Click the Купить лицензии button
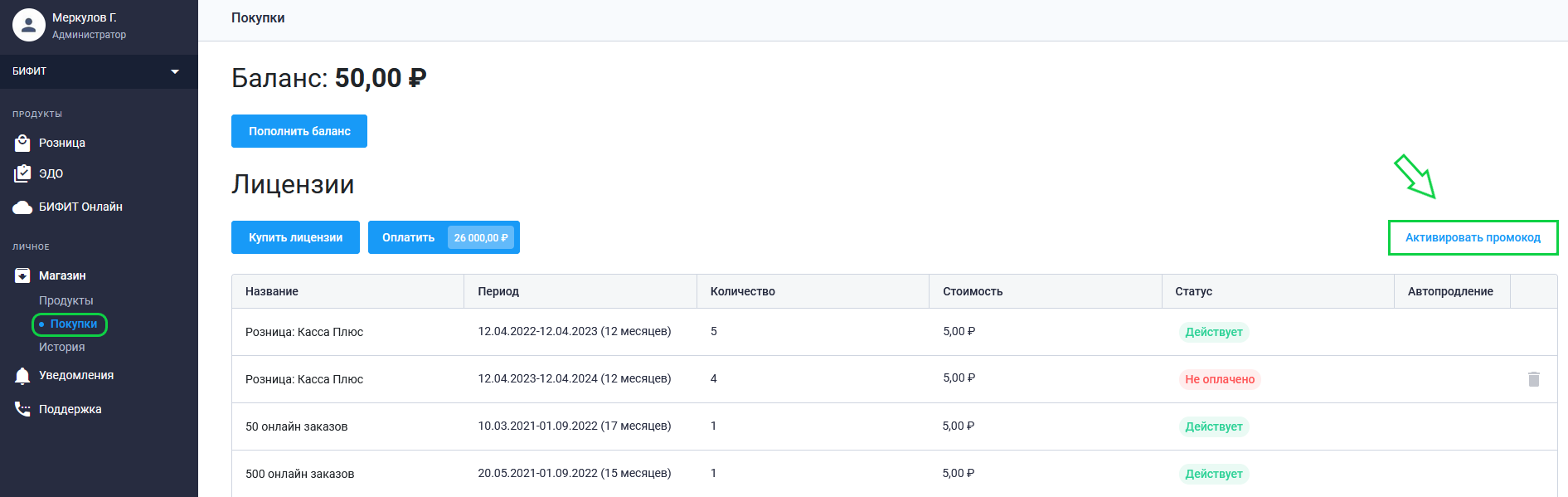 pos(295,237)
